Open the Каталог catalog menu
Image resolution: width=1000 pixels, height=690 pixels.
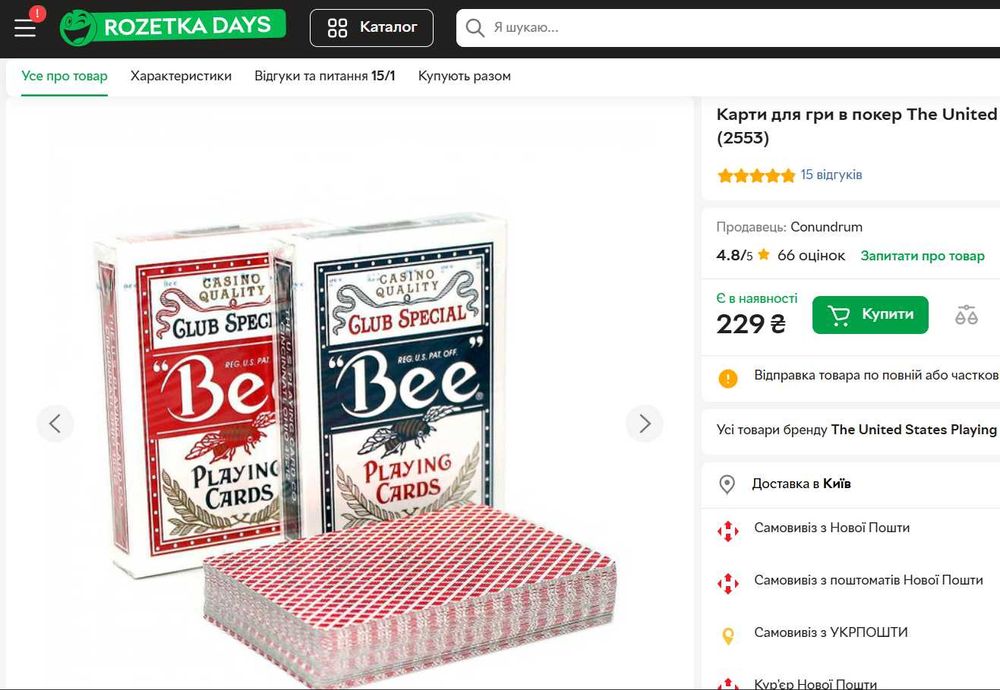372,27
